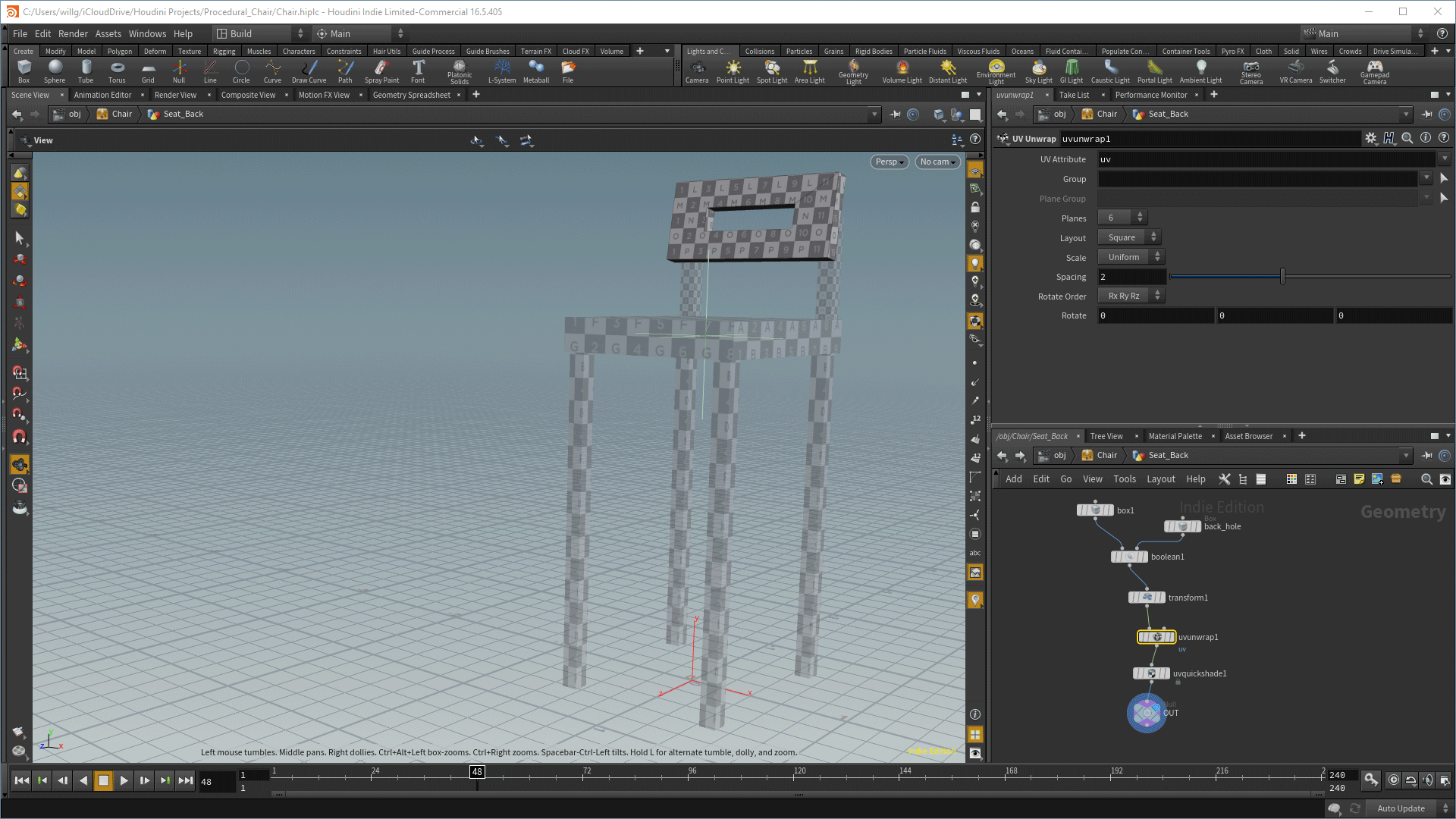Screen dimensions: 1456x819
Task: Switch to the Geometry Spreadsheet tab
Action: 411,95
